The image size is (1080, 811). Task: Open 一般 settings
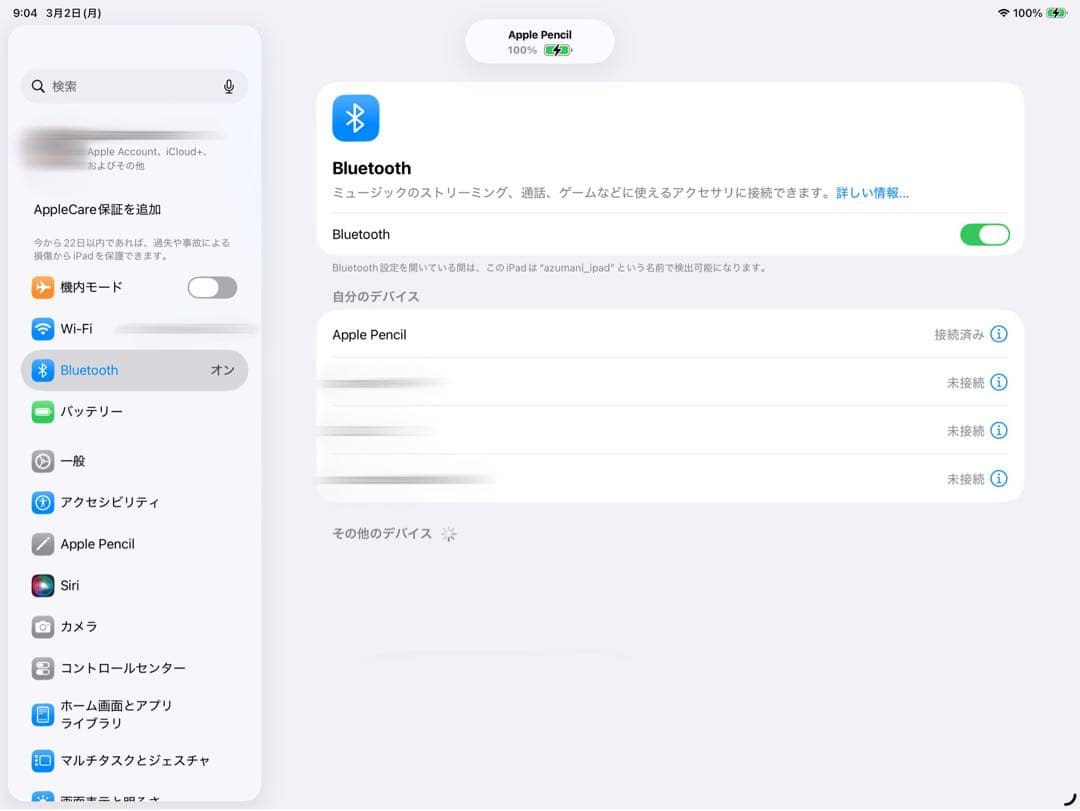[134, 461]
